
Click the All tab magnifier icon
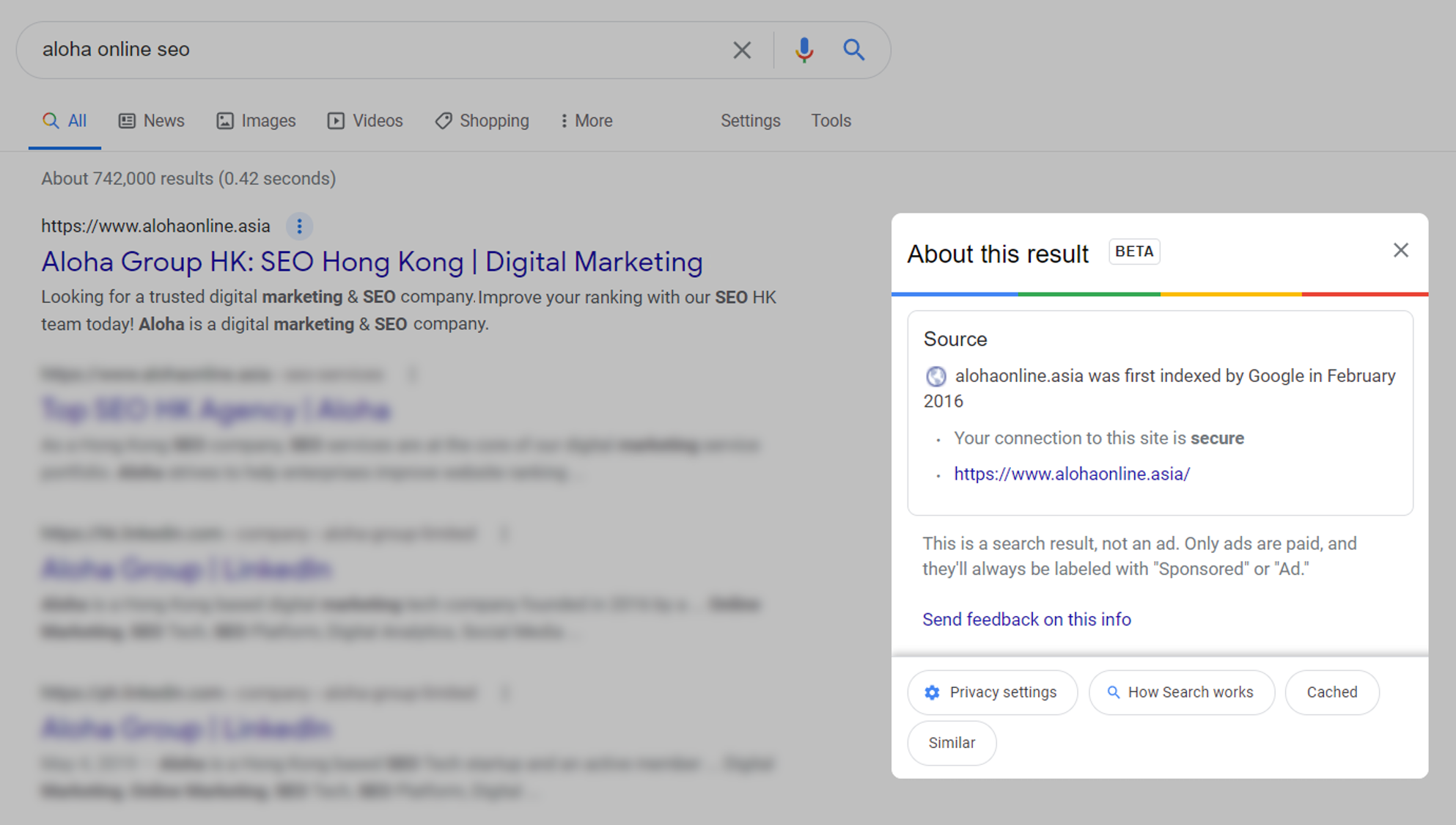51,121
